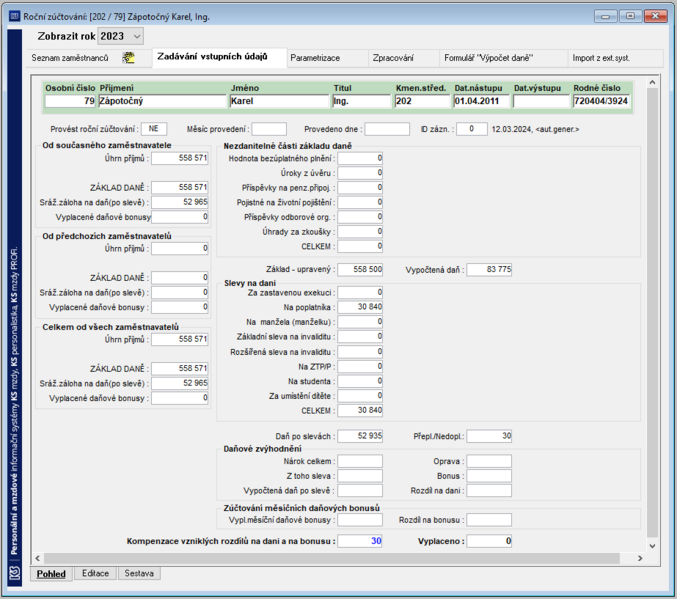Click the Úhrady za zkoušky field
This screenshot has width=677, height=599.
point(360,231)
